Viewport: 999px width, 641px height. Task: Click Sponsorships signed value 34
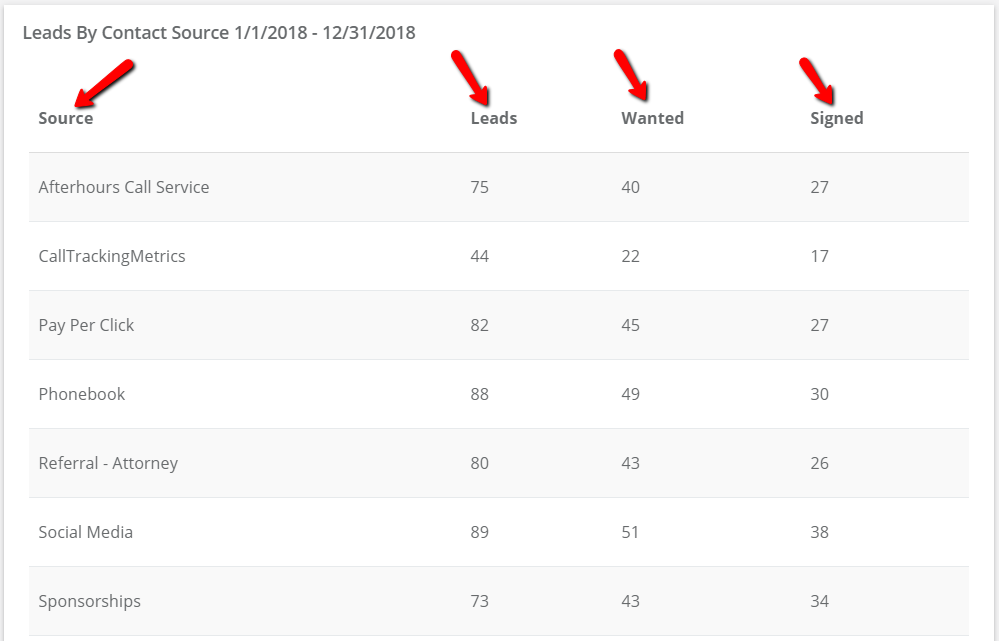coord(819,601)
